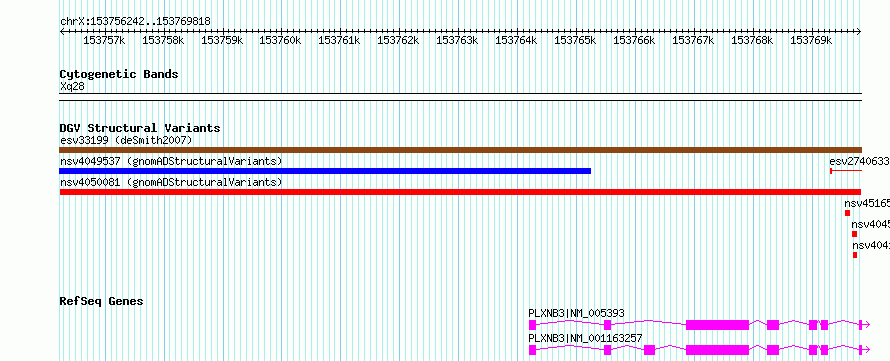Click the left arrowhead of the ruler
Image resolution: width=890 pixels, height=361 pixels.
point(62,32)
